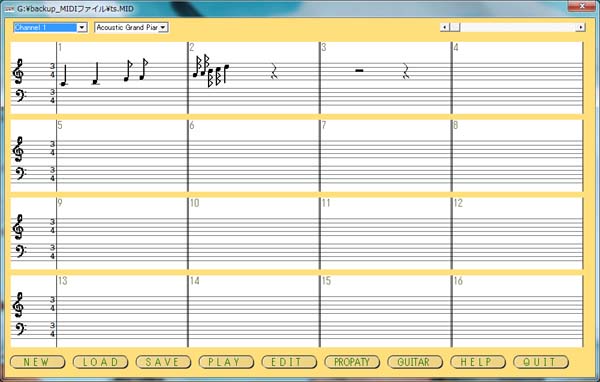Click the scrollbar right arrow

(x=581, y=27)
